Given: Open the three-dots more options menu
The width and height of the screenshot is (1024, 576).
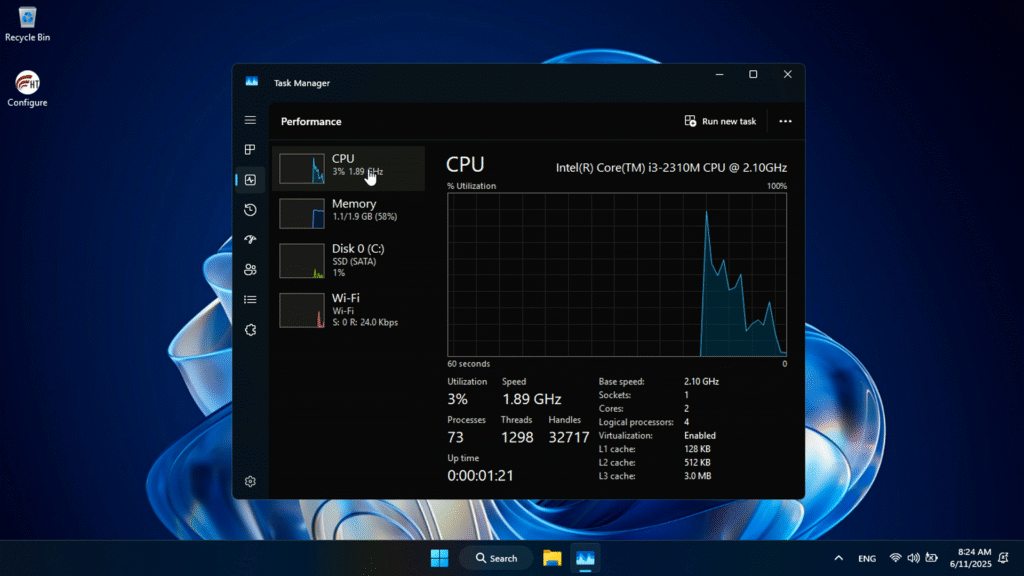Looking at the screenshot, I should 785,121.
